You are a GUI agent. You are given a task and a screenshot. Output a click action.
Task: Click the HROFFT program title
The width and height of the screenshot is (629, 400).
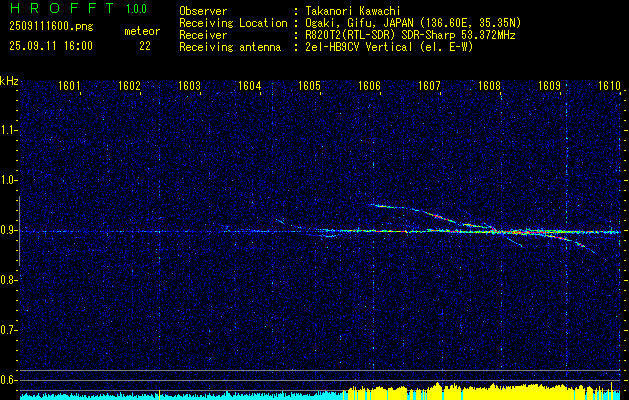point(62,8)
